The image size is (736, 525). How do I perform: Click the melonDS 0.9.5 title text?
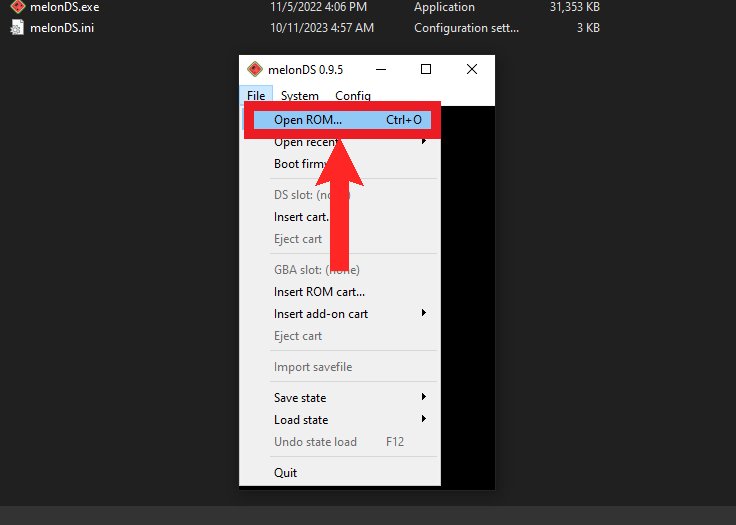pos(306,70)
